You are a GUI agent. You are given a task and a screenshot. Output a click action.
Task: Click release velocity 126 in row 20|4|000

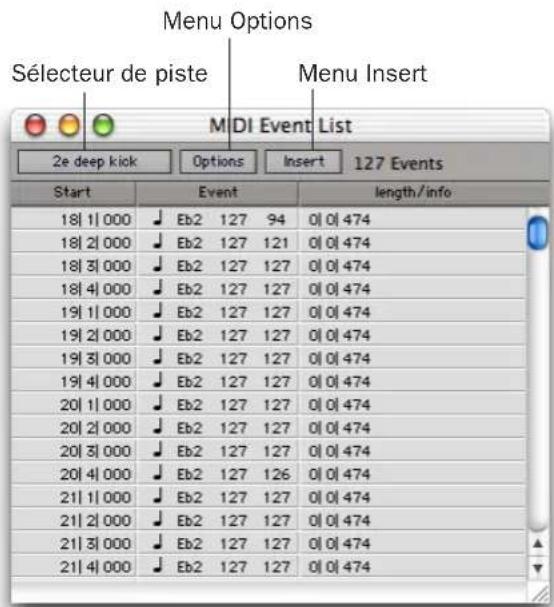click(276, 475)
